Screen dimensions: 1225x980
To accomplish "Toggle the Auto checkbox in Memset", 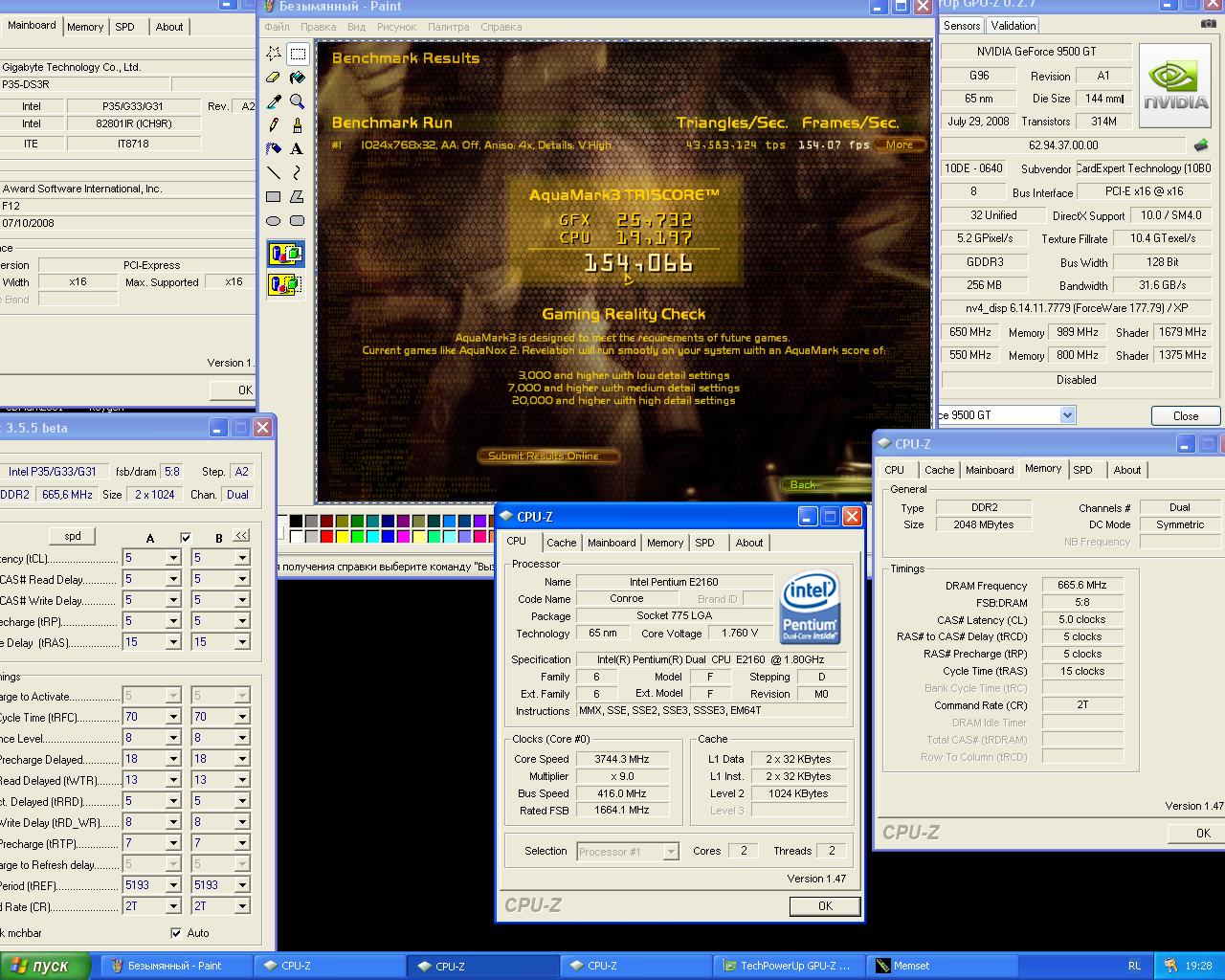I will [176, 933].
